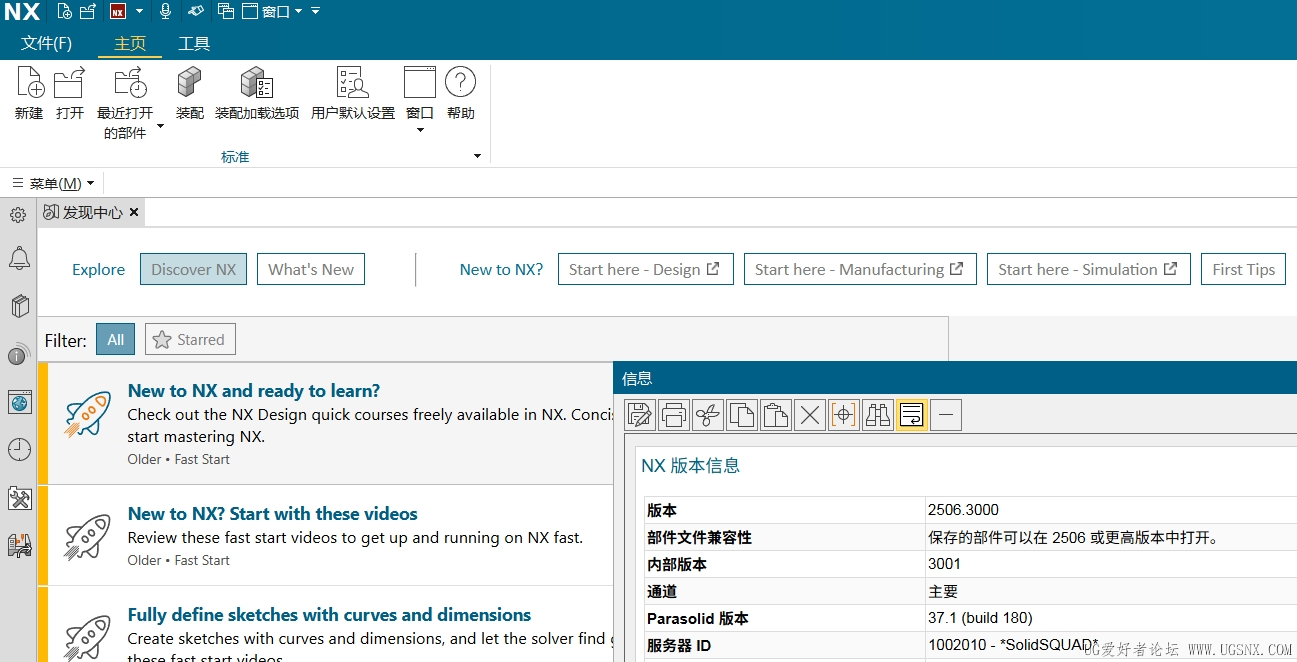Open the notifications bell in resource bar
The height and width of the screenshot is (662, 1297).
point(19,259)
